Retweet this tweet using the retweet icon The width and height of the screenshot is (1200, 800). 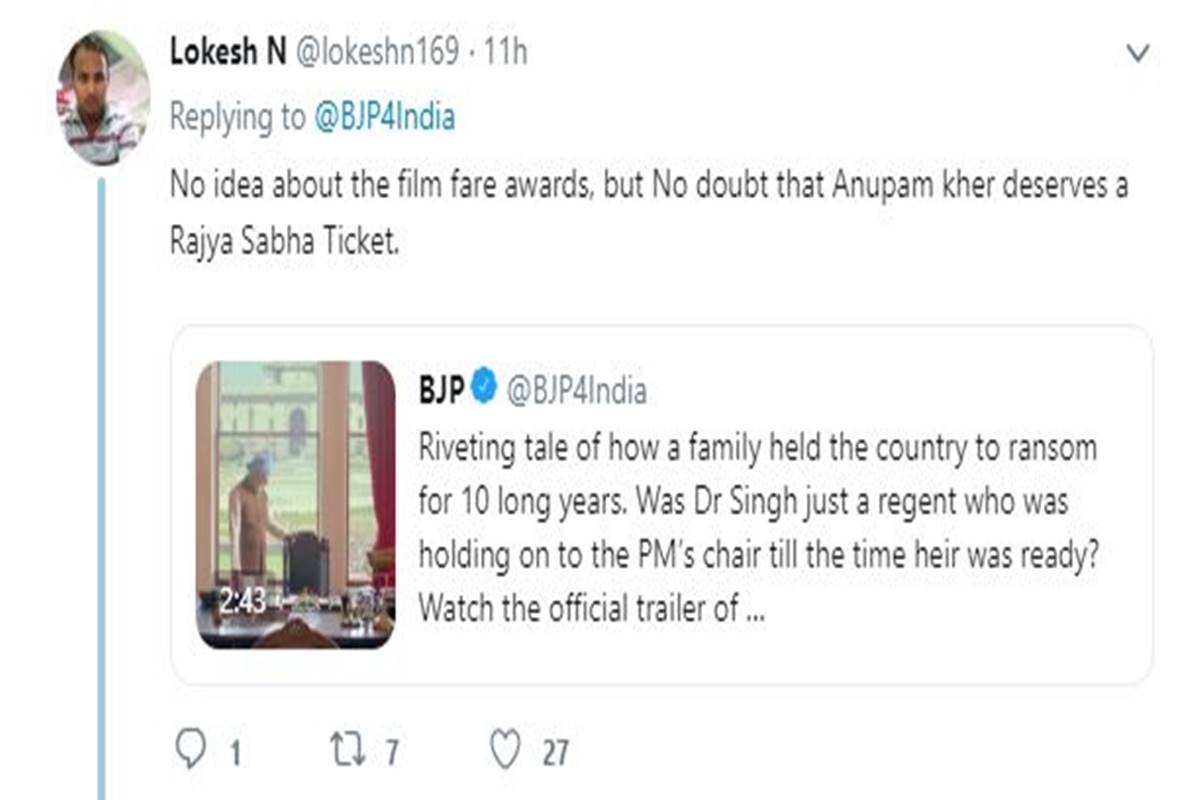(346, 750)
